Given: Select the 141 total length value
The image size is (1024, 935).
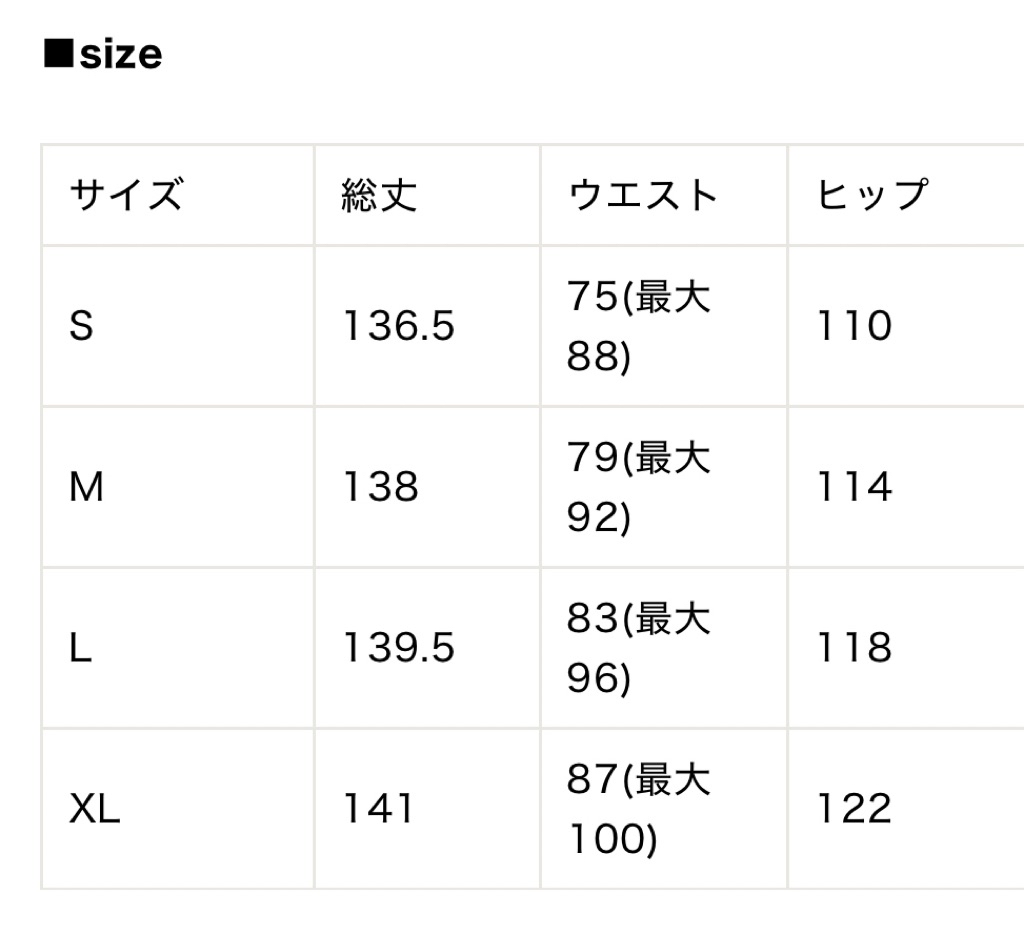Looking at the screenshot, I should 379,809.
